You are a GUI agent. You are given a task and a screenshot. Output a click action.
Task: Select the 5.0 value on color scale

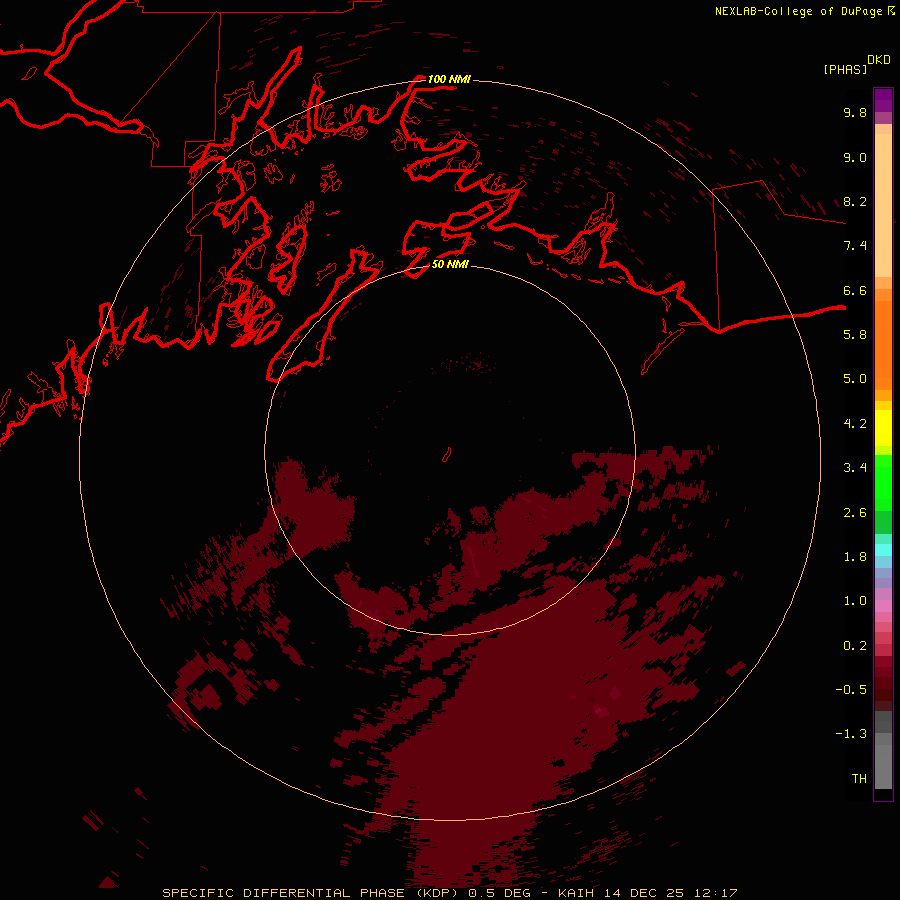tap(855, 379)
